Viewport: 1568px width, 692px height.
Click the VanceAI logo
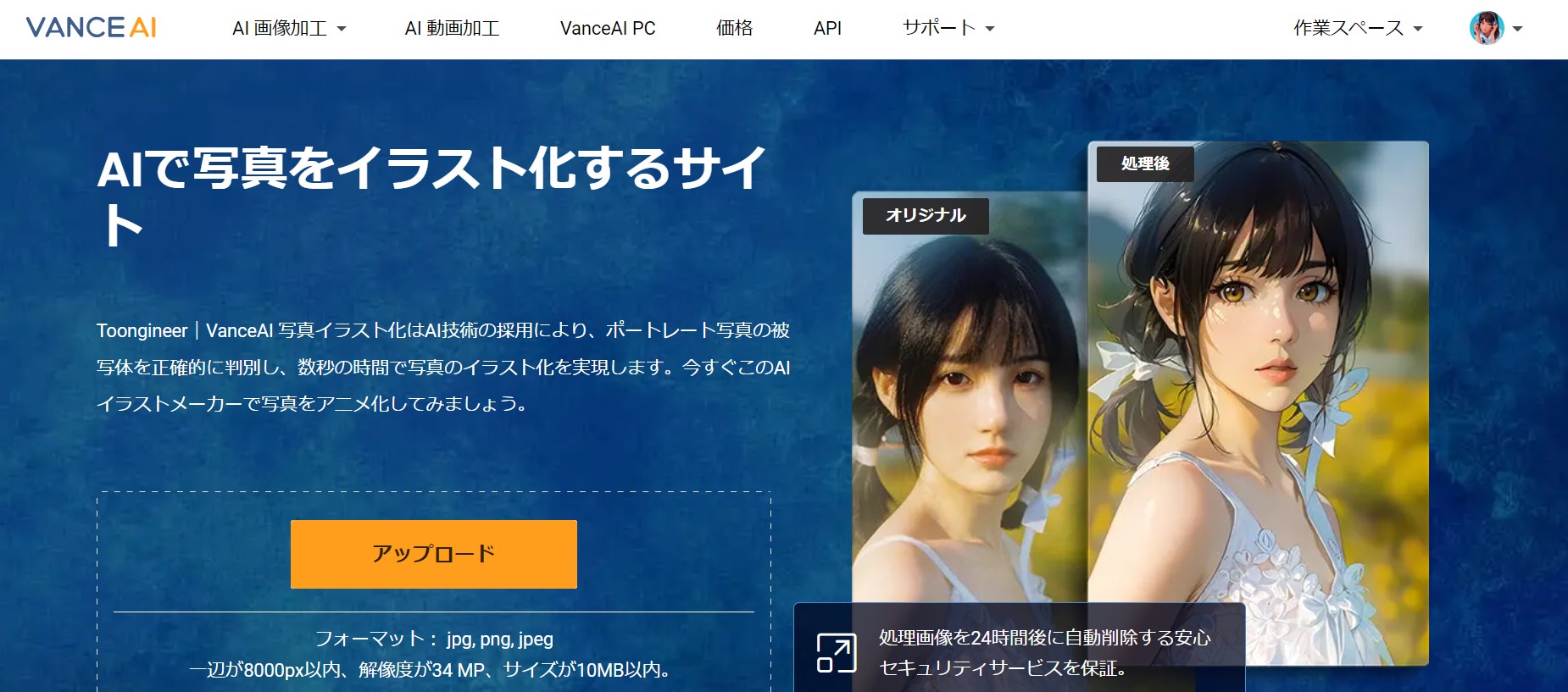pyautogui.click(x=92, y=28)
